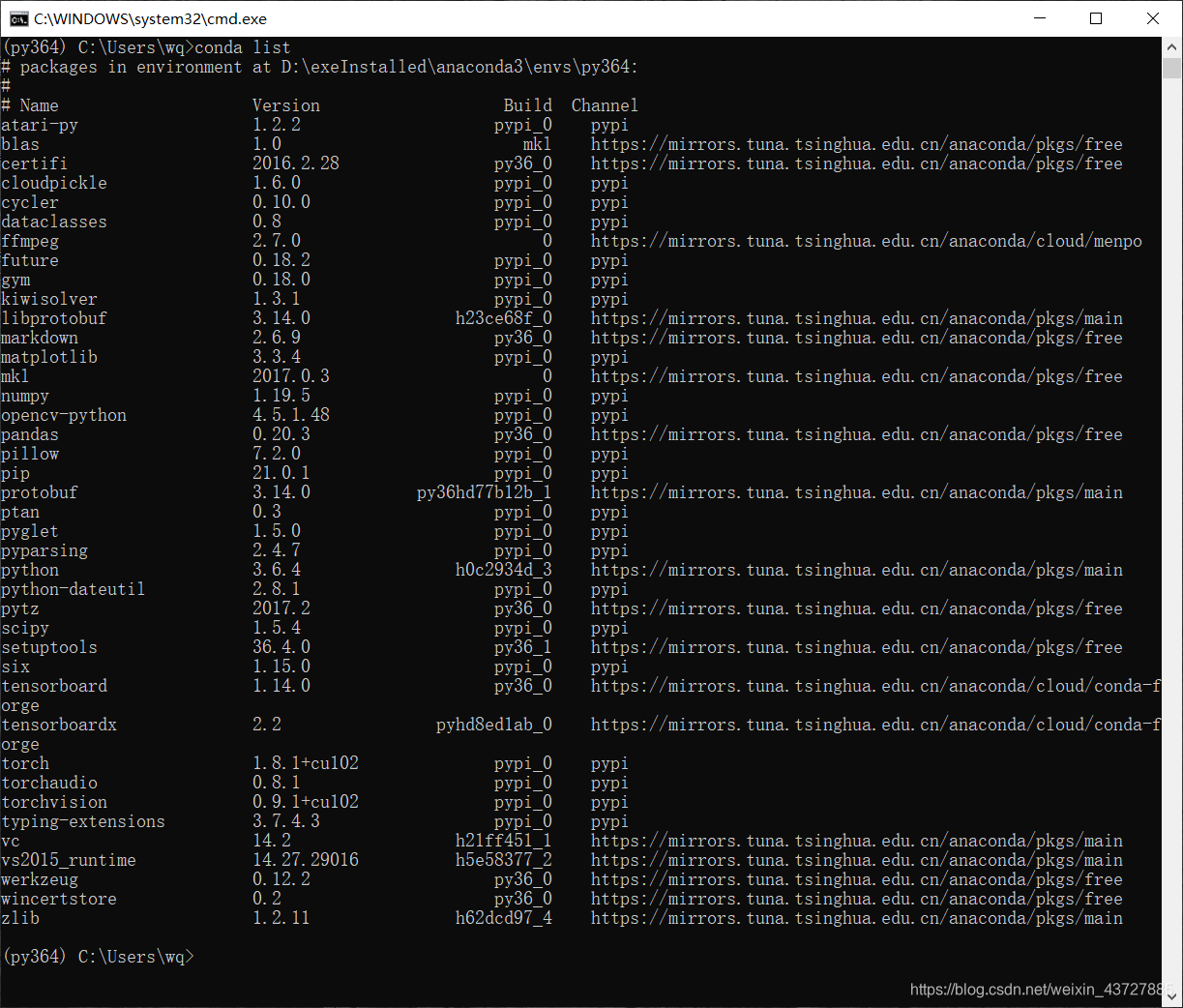Select the package name 'wincertstore'

[x=59, y=899]
